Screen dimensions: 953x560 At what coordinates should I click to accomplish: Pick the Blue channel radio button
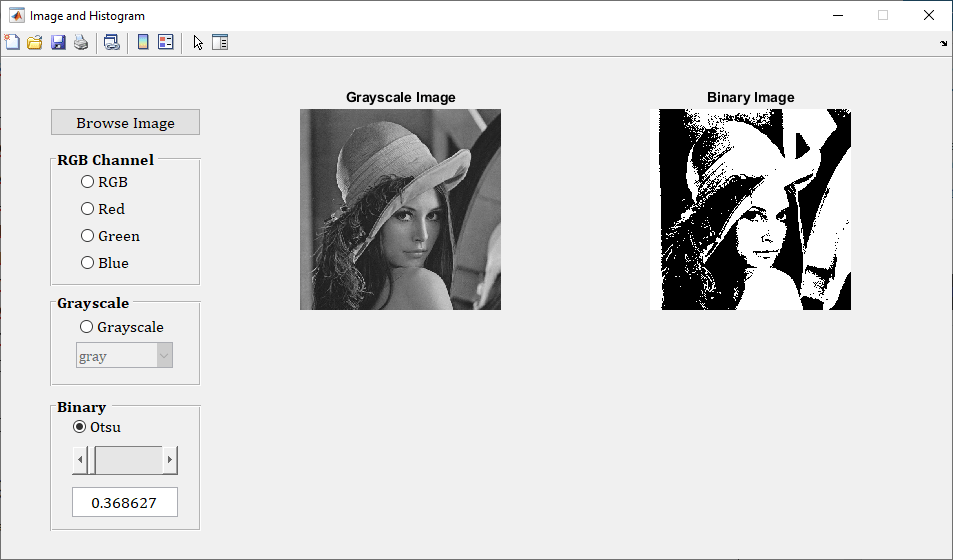pyautogui.click(x=88, y=263)
